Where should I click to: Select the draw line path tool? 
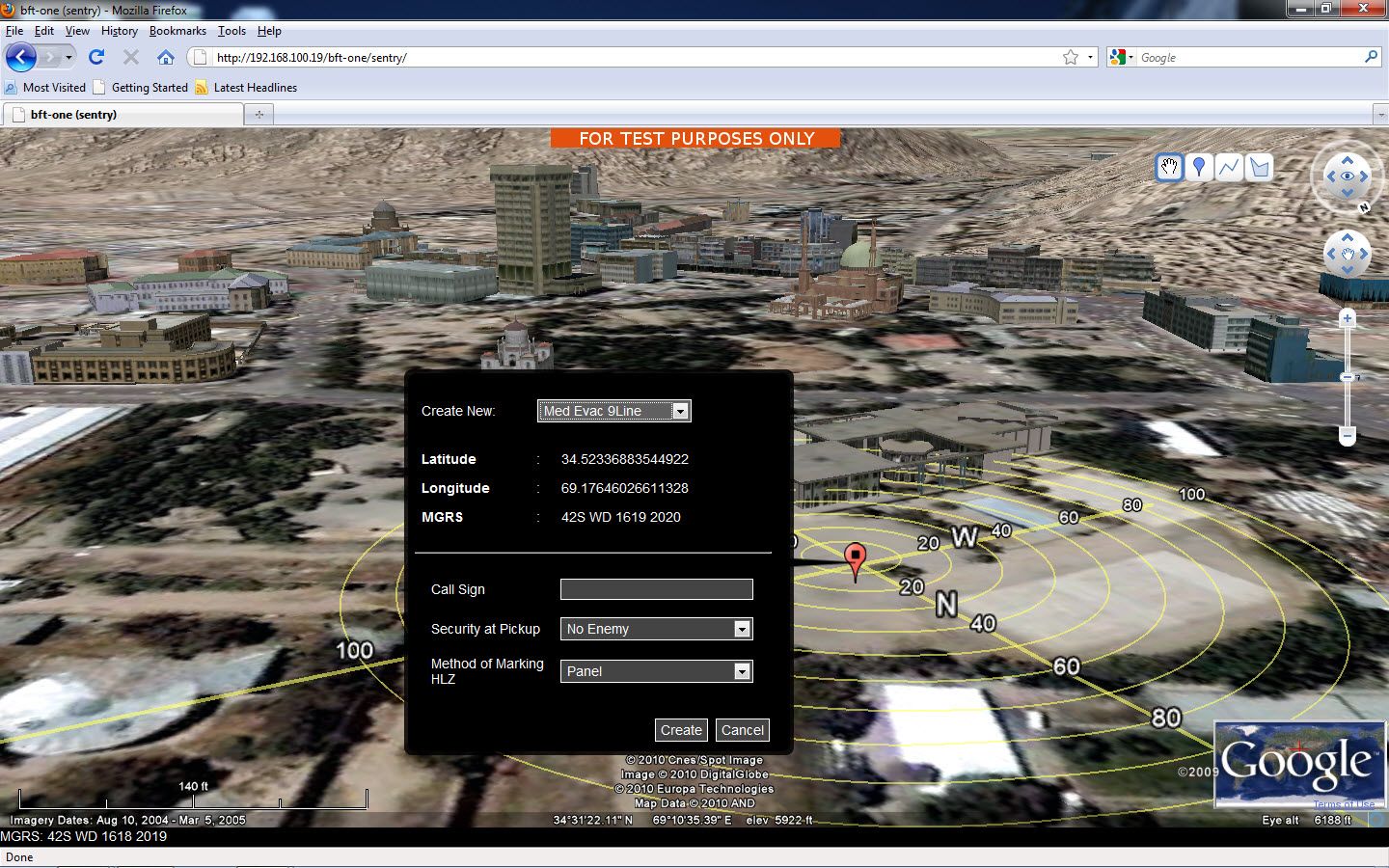[x=1229, y=168]
